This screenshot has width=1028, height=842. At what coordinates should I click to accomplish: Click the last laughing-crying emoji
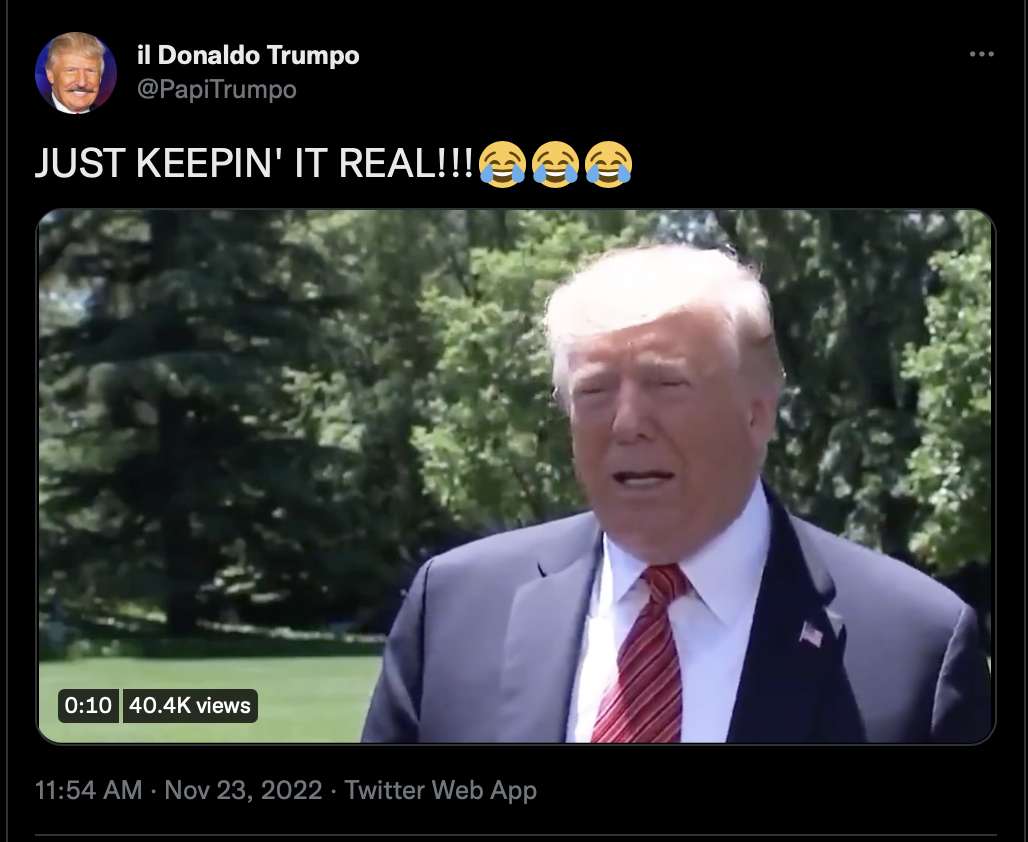[x=608, y=164]
